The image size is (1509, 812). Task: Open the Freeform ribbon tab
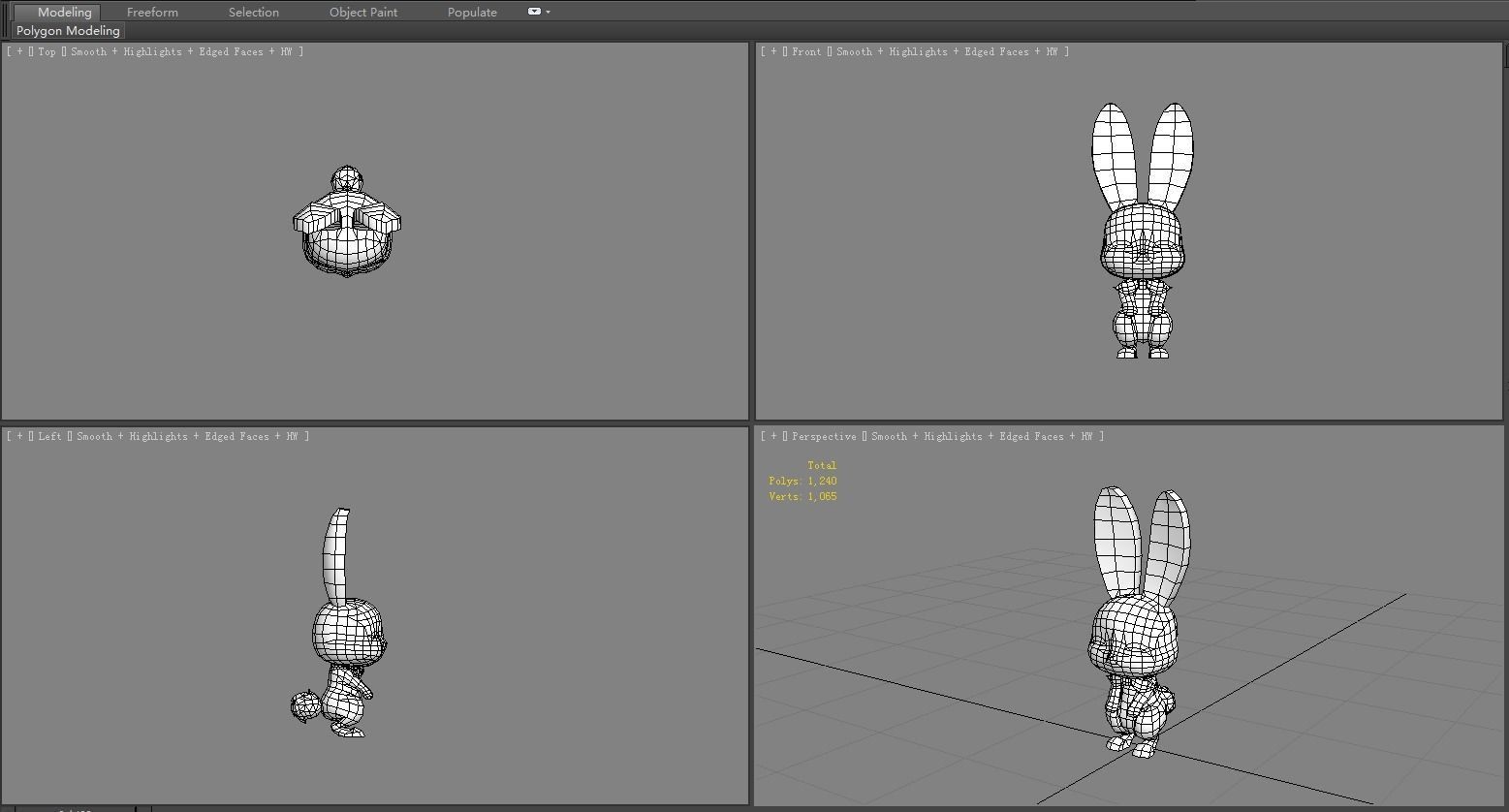[152, 12]
